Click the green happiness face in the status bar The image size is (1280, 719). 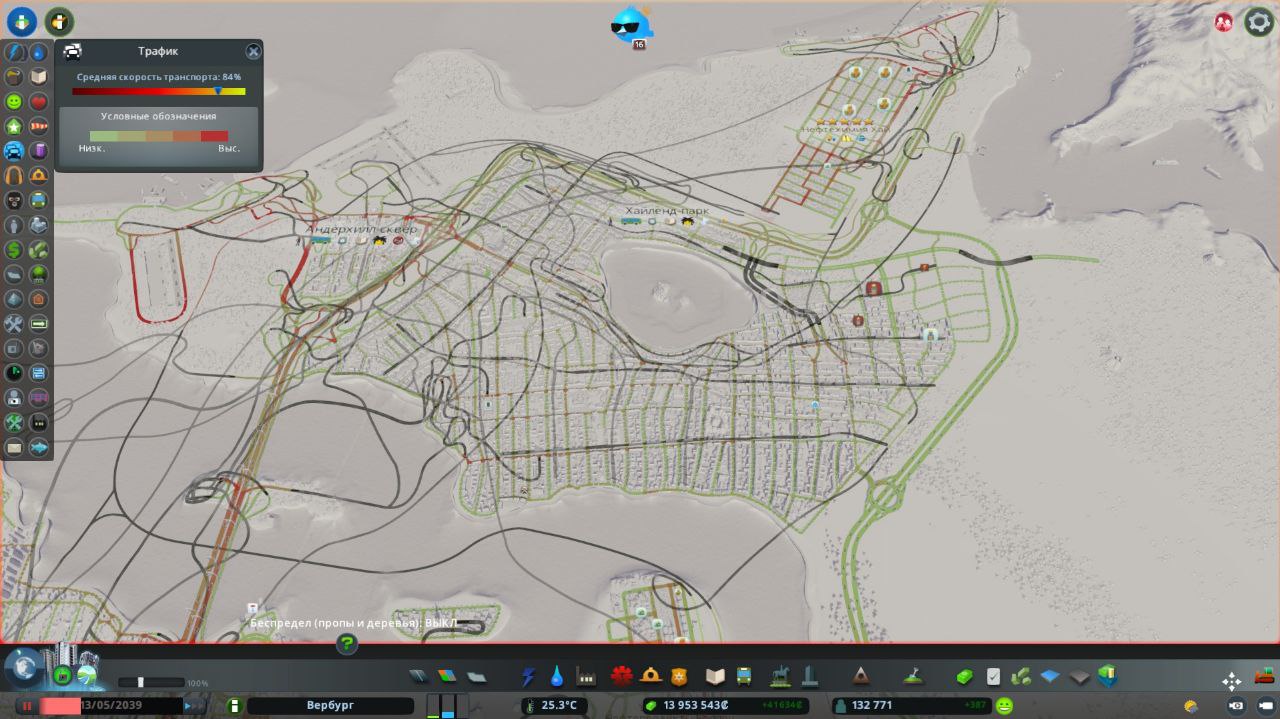pos(1005,706)
